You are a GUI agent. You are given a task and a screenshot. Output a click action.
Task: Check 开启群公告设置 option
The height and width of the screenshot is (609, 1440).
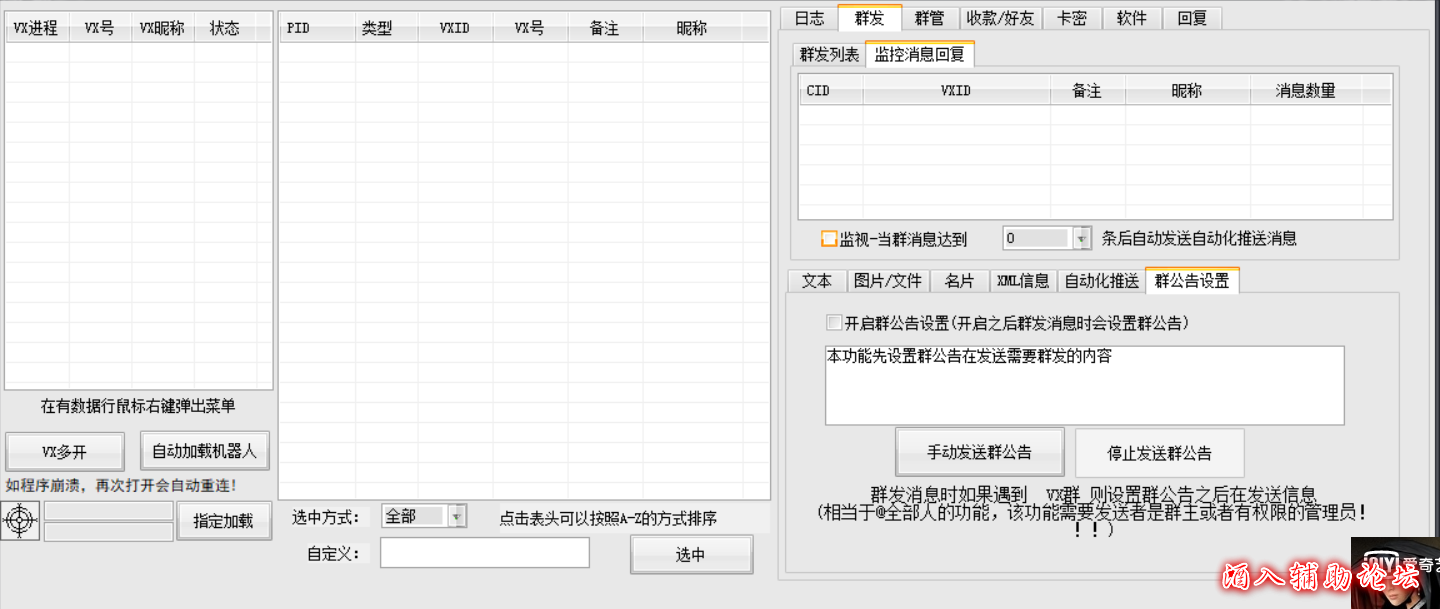(x=834, y=322)
